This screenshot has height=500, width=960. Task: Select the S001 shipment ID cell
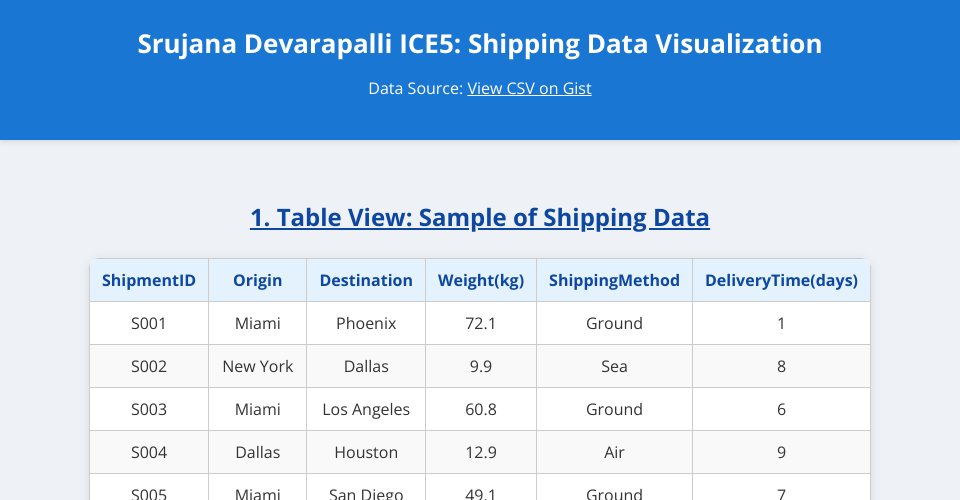(149, 323)
